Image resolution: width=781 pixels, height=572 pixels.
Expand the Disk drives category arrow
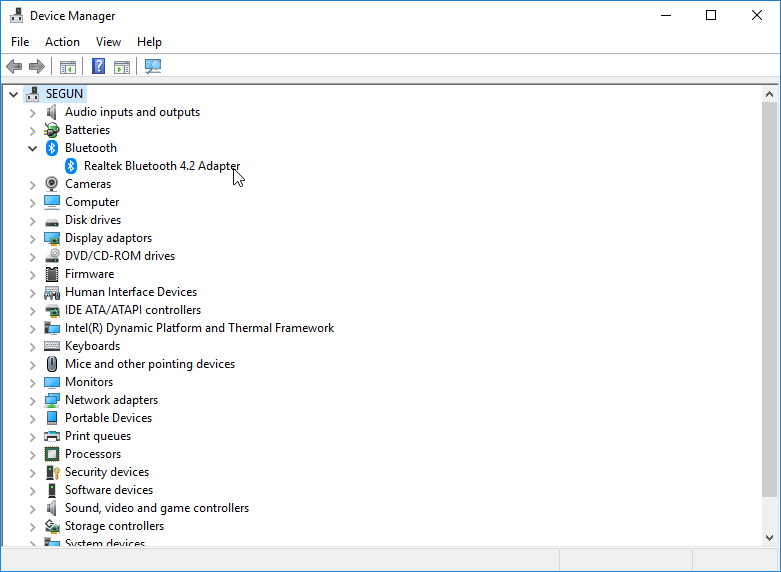[x=32, y=221]
